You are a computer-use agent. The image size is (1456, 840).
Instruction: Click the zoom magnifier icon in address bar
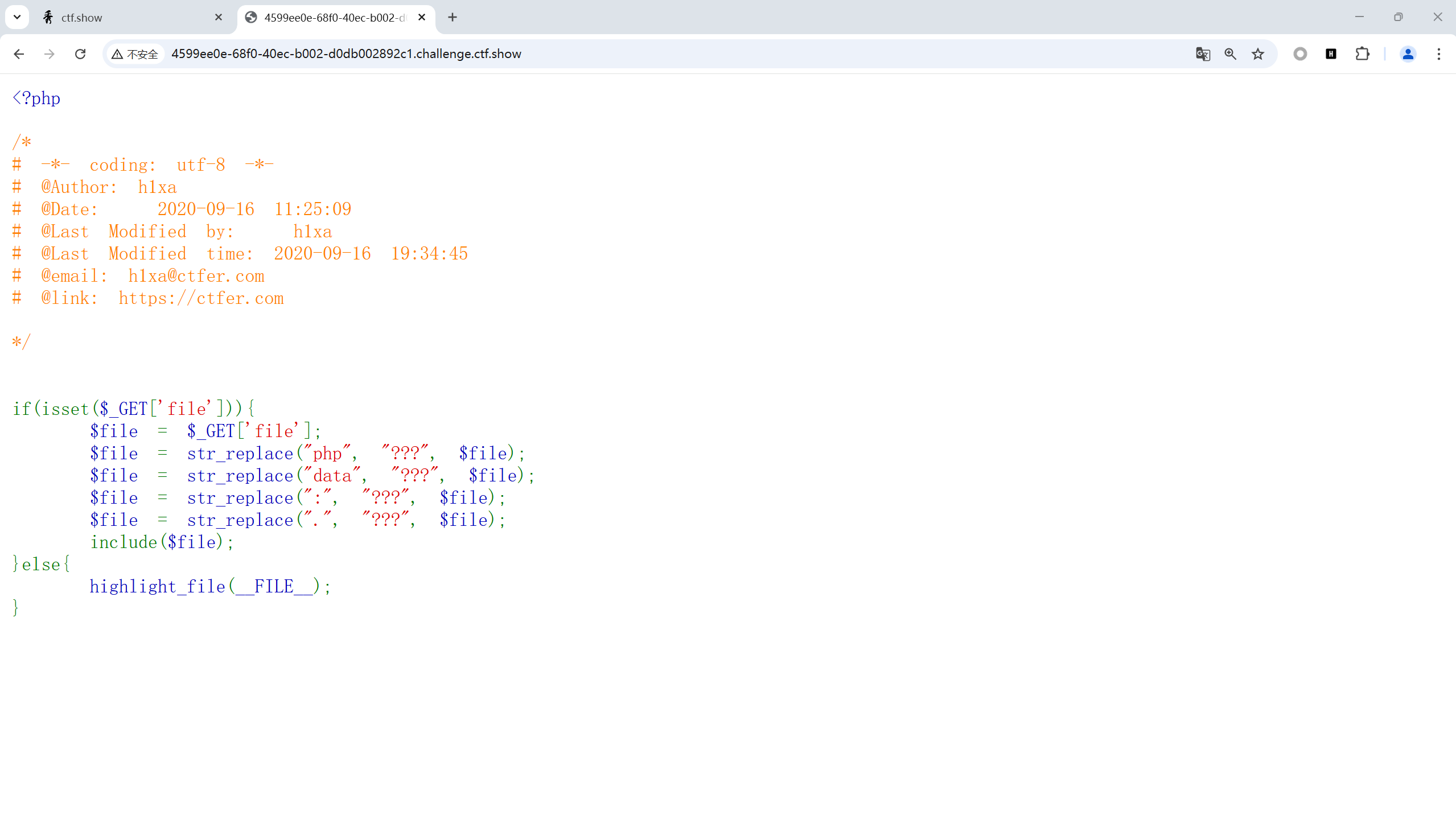tap(1230, 53)
